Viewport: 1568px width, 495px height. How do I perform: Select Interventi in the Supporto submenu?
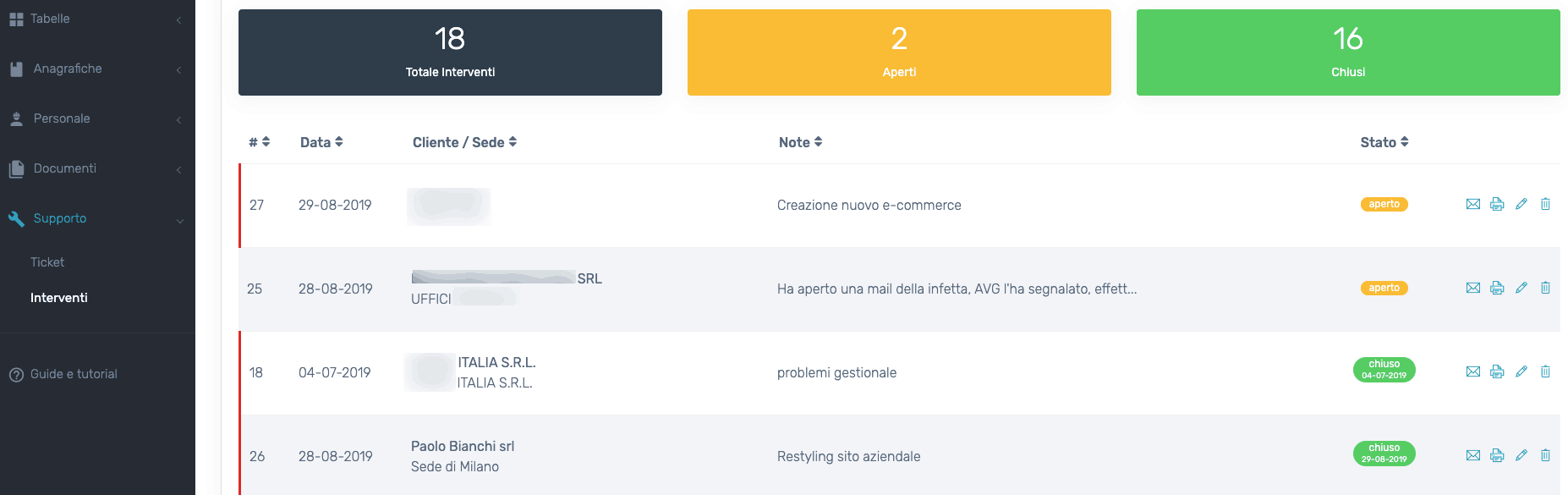pos(59,298)
